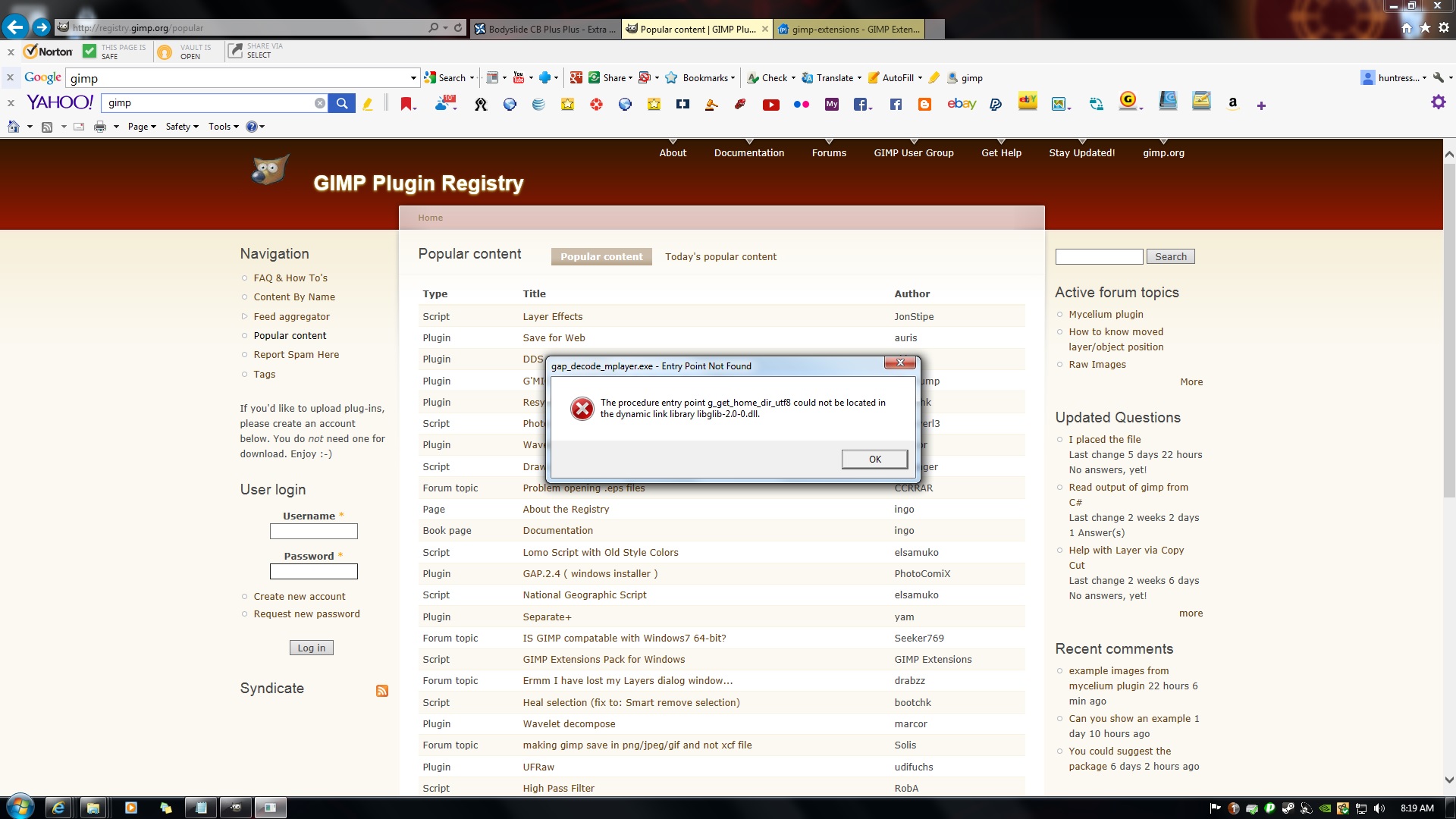Open the eBay shortcut in Yahoo toolbar
Screen dimensions: 1456x819
[962, 104]
